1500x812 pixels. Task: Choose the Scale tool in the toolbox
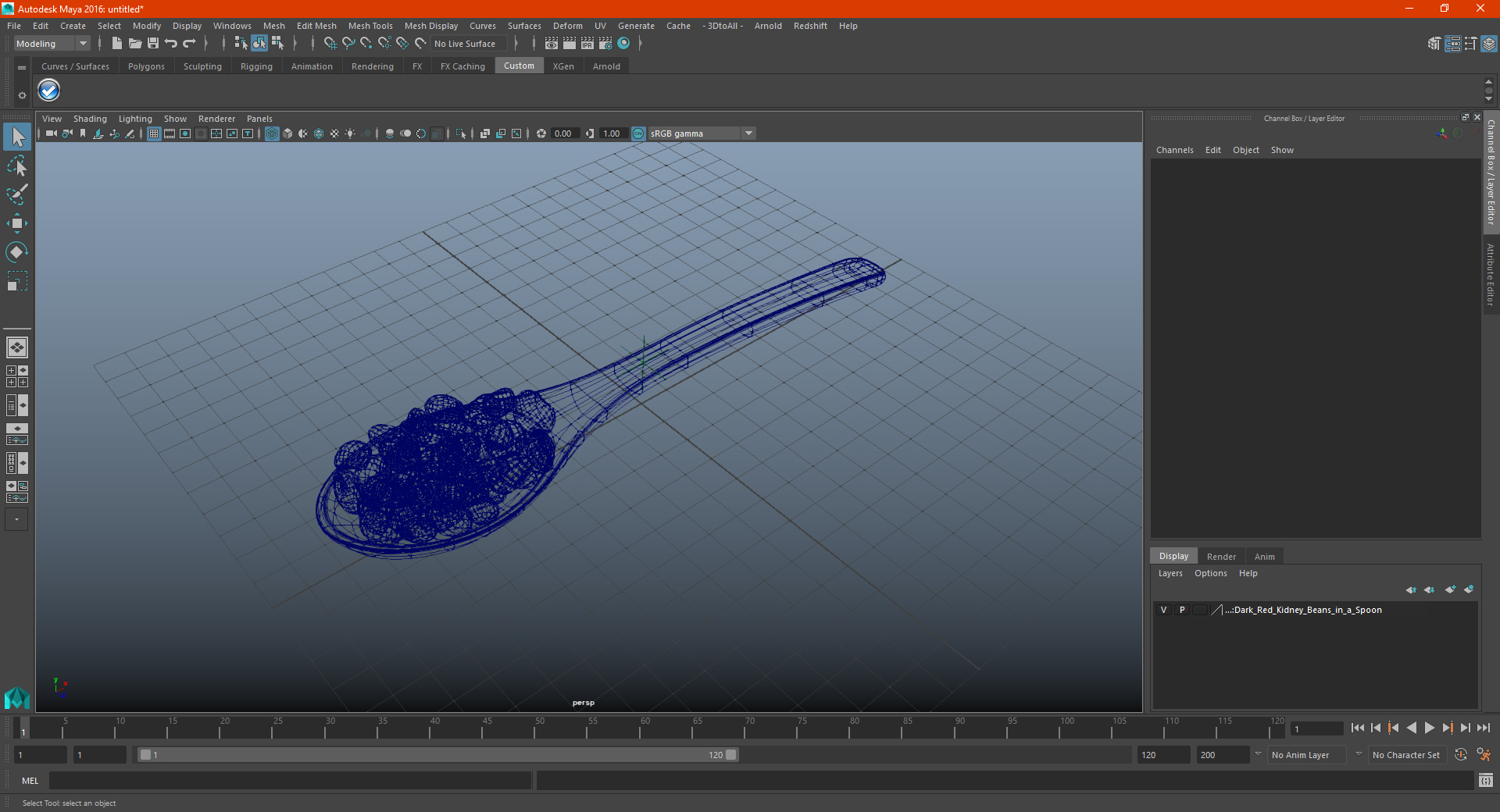pos(17,281)
